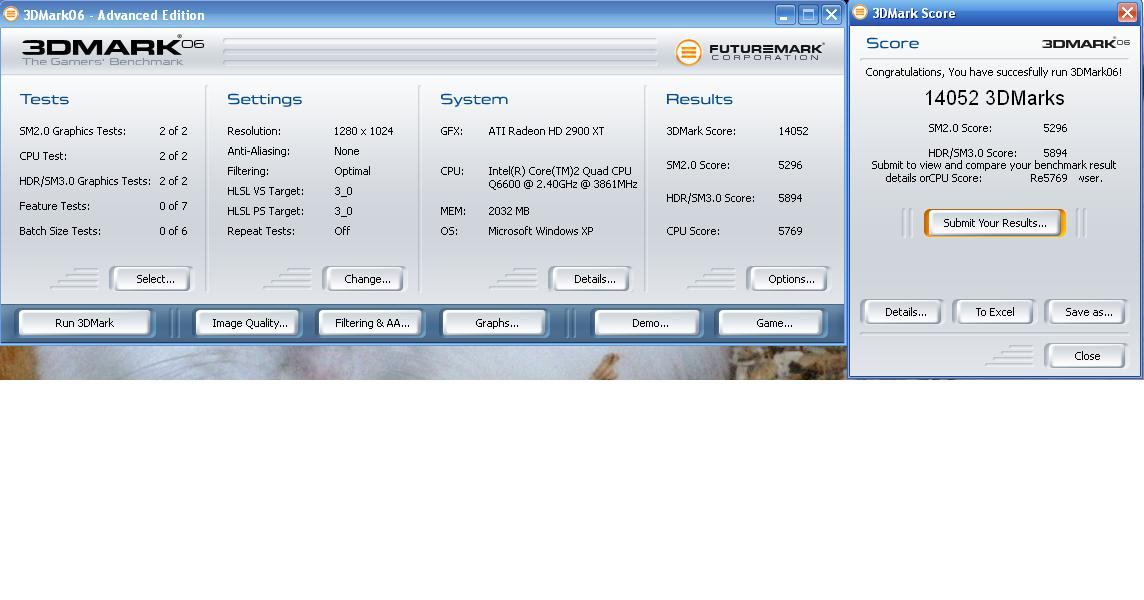Click the 3DMark06 logo in Score window

(1086, 44)
